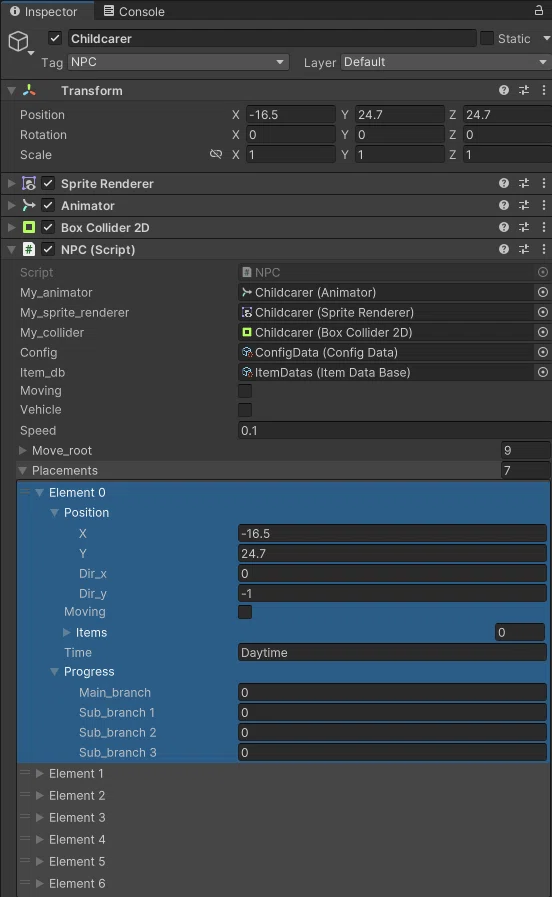Viewport: 552px width, 897px height.
Task: Open Animator presets icon
Action: pyautogui.click(x=524, y=205)
